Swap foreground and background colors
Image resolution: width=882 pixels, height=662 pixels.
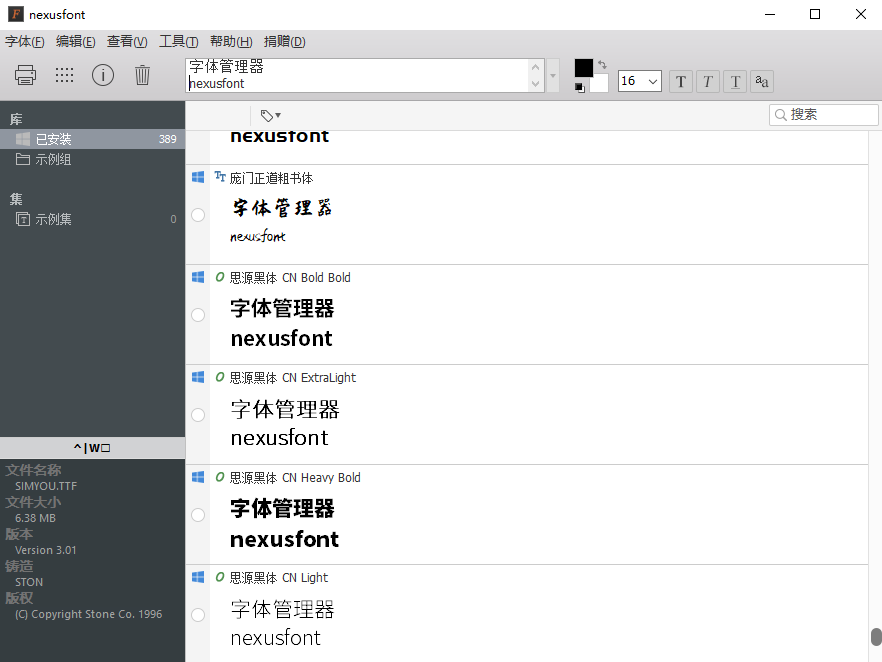(x=602, y=65)
